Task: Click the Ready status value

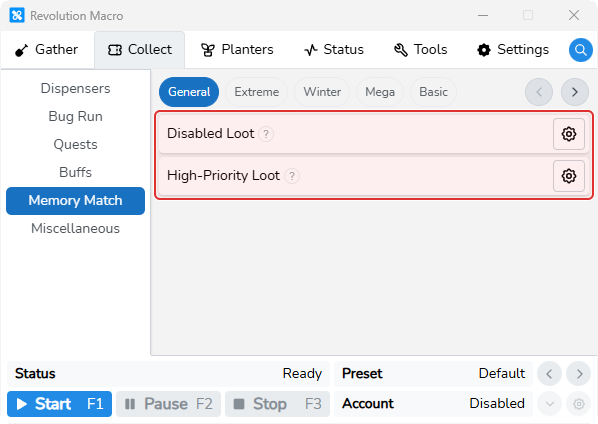Action: coord(302,373)
